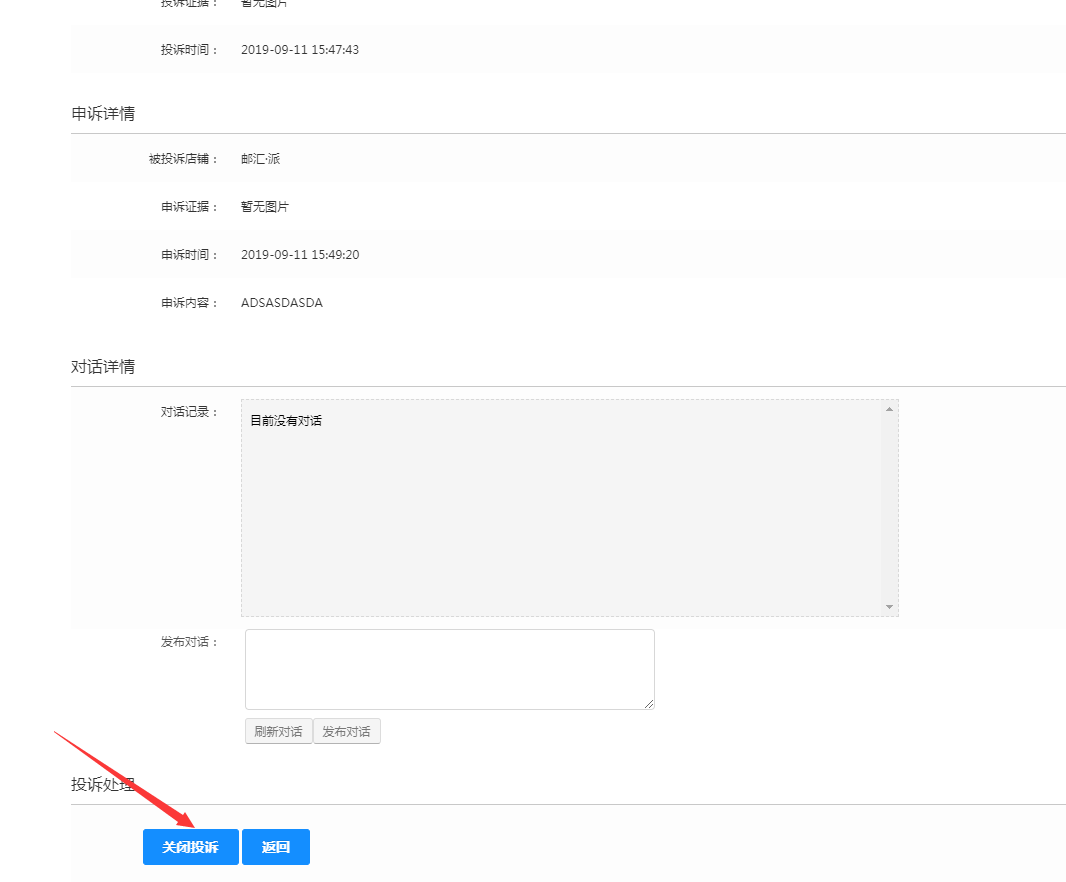Click the 刷新对话 button
The height and width of the screenshot is (882, 1066).
278,731
